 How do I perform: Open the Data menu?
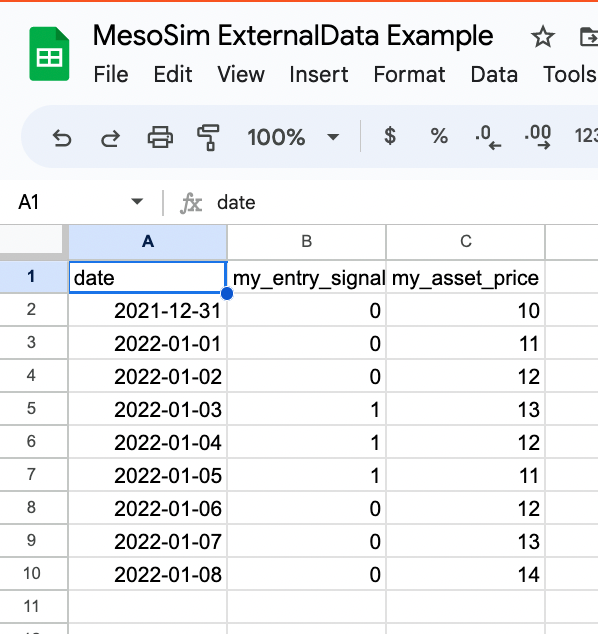(x=494, y=74)
